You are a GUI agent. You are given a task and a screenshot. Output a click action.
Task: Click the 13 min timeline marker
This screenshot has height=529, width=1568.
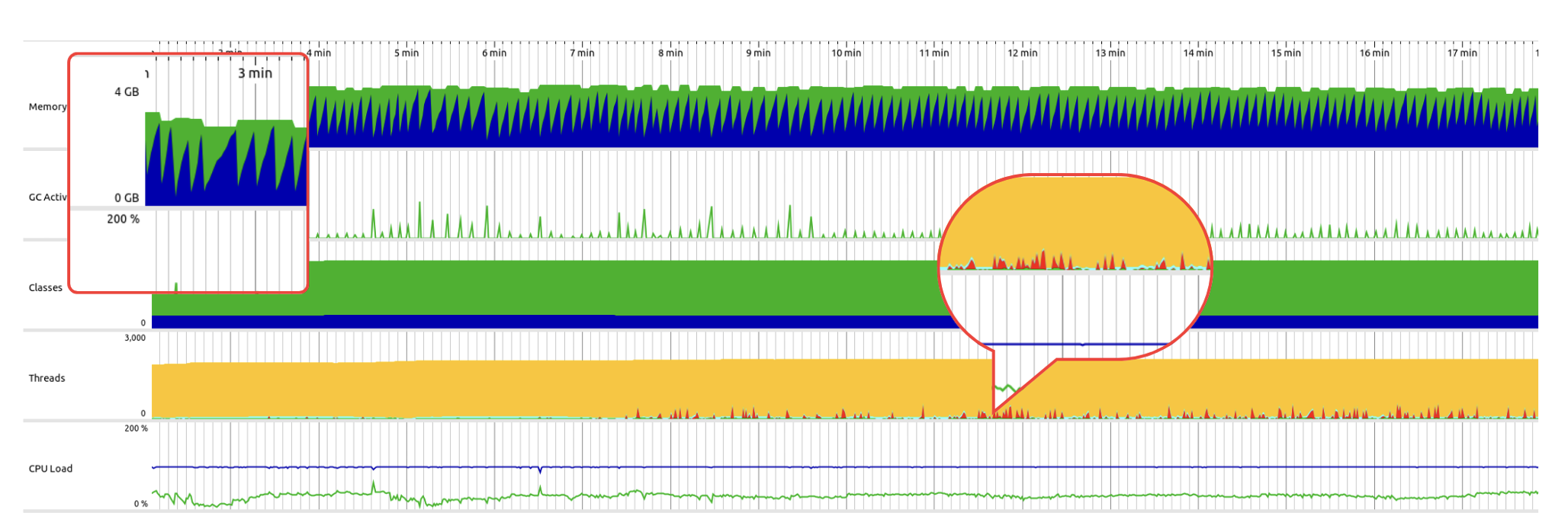pyautogui.click(x=1110, y=53)
